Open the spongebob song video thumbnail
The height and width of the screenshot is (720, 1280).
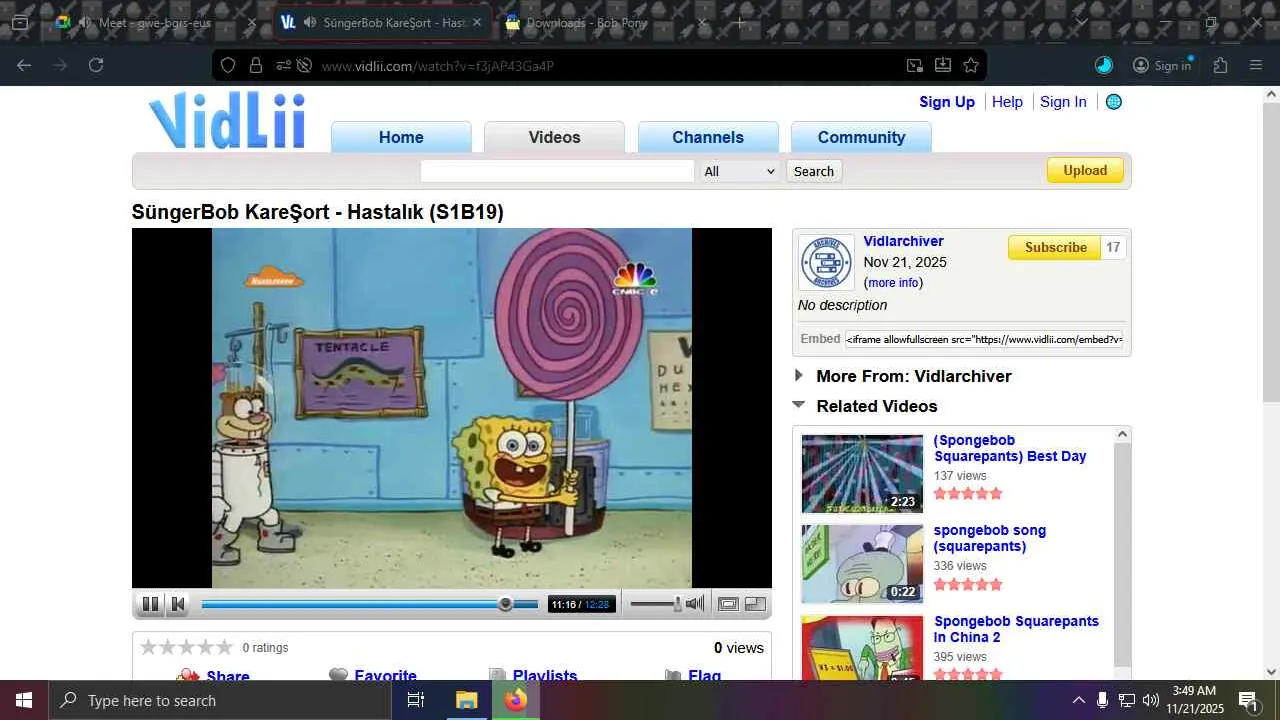point(862,564)
